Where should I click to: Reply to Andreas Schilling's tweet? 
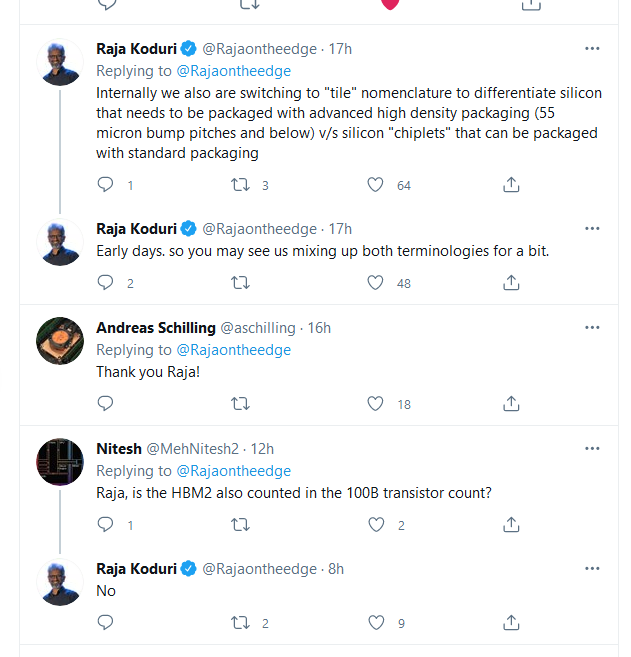click(x=106, y=404)
